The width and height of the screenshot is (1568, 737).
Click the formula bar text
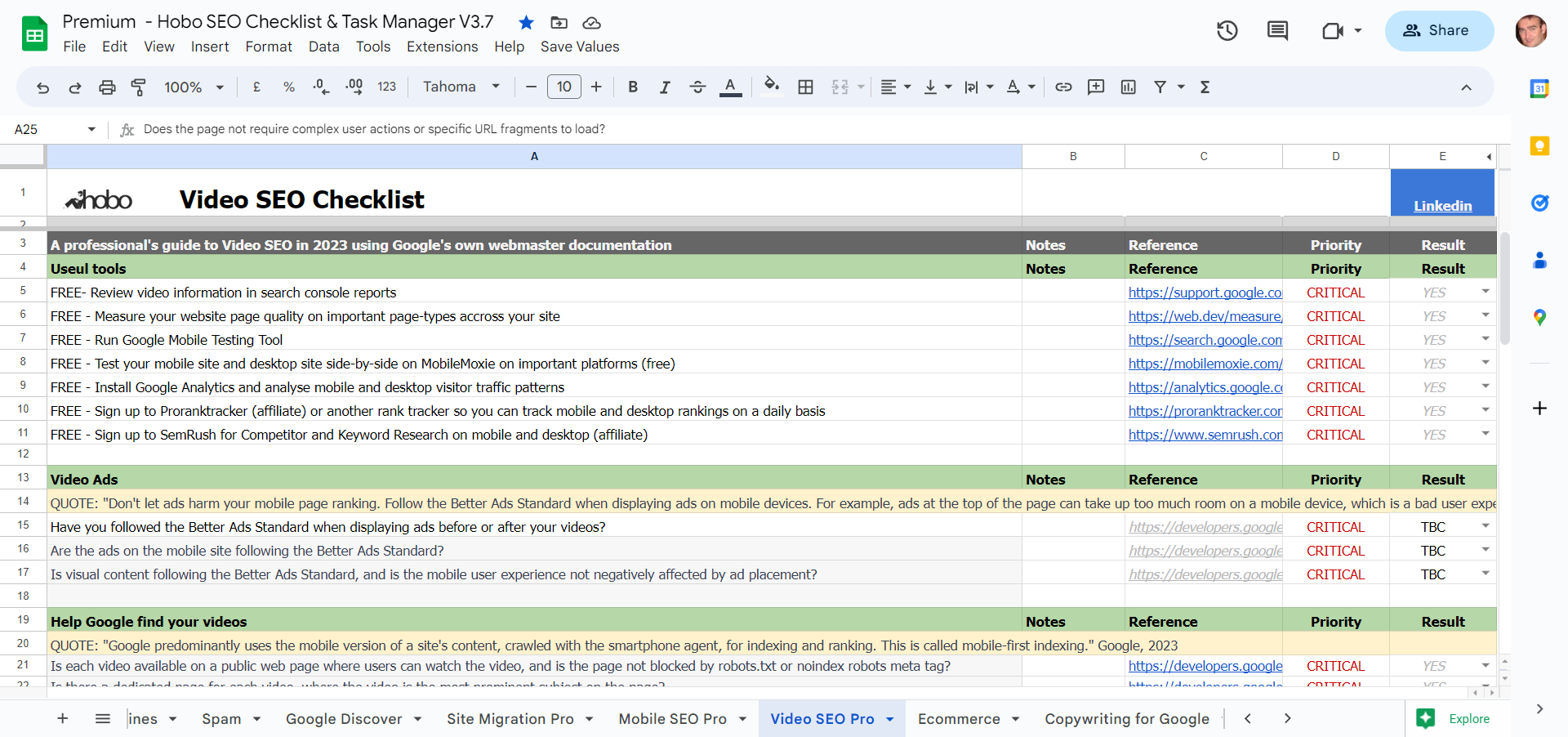374,129
